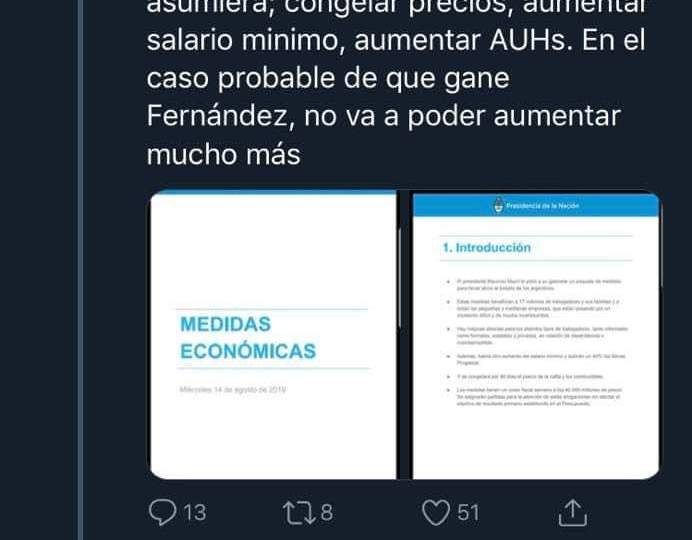Click the first bullet point under Introducción
This screenshot has width=692, height=540.
click(x=534, y=285)
